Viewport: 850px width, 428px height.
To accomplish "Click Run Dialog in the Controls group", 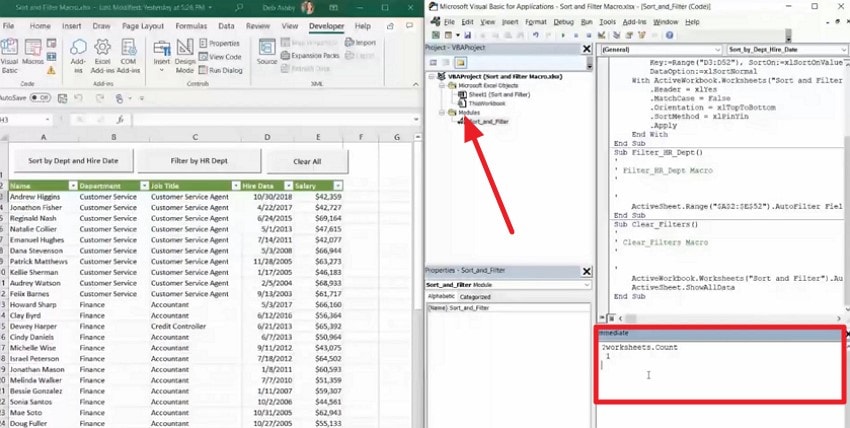I will (x=221, y=70).
